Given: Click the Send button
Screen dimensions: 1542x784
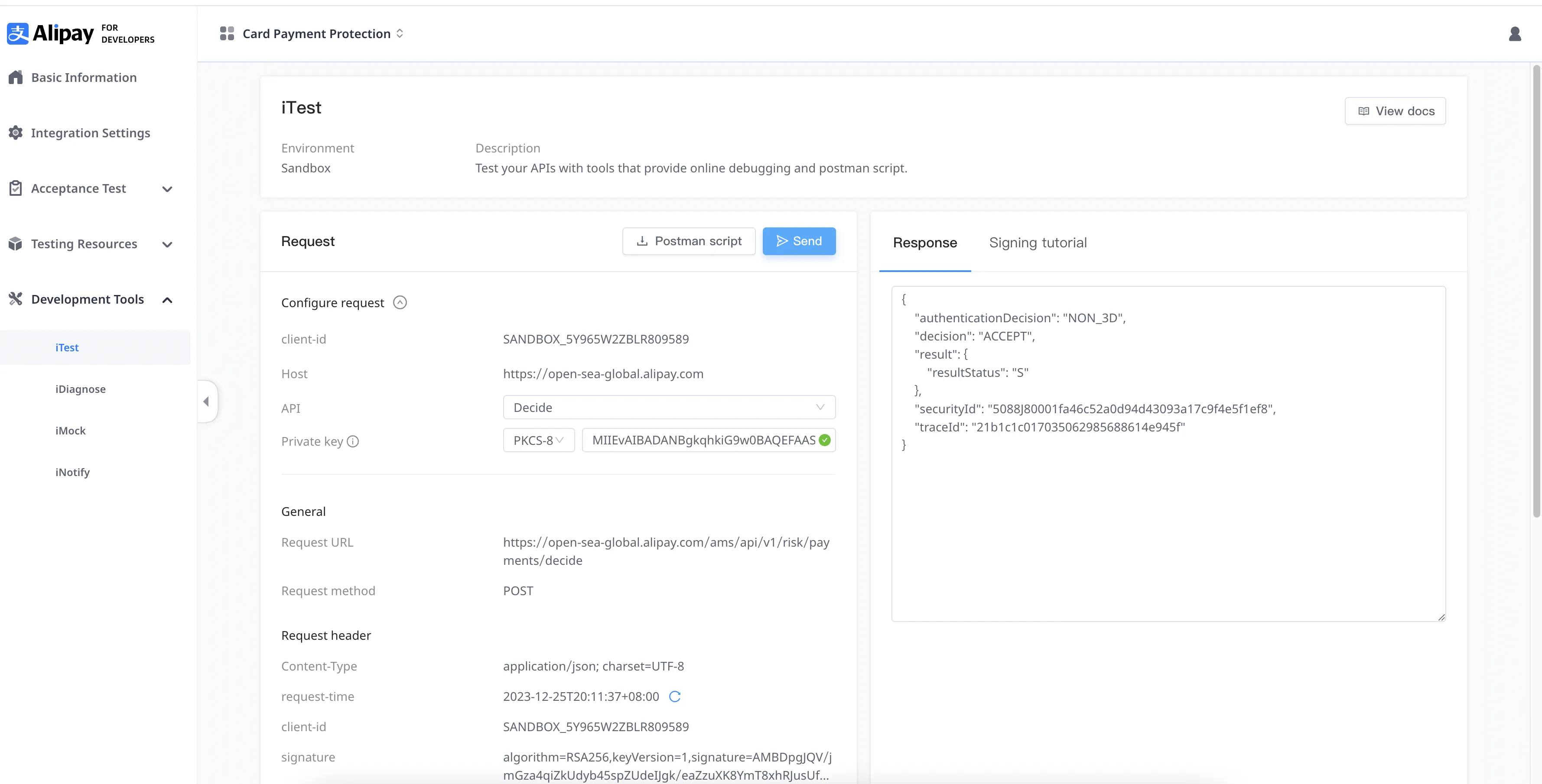Looking at the screenshot, I should click(799, 241).
